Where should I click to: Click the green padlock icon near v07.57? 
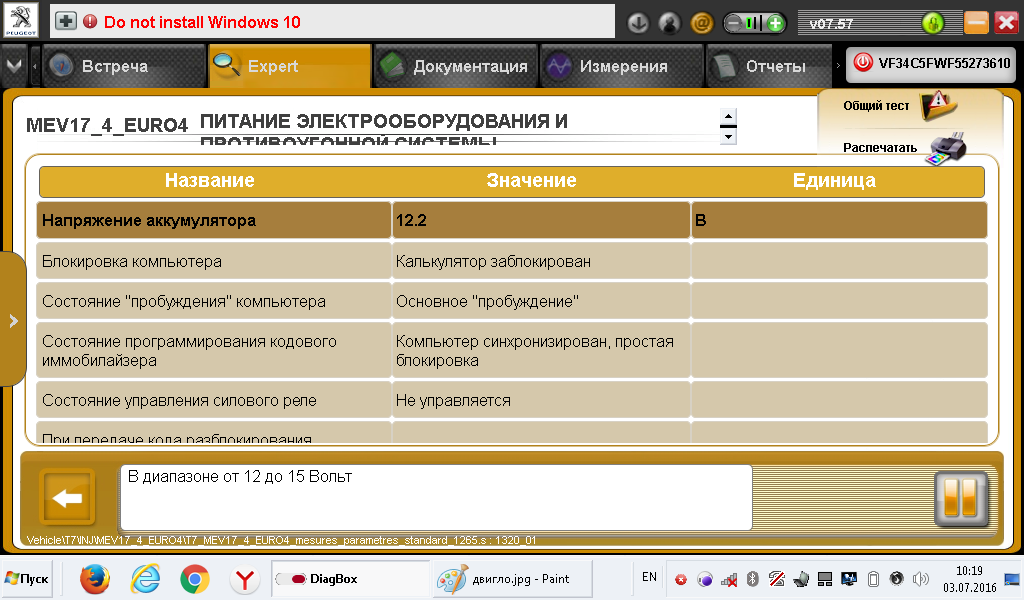(933, 24)
